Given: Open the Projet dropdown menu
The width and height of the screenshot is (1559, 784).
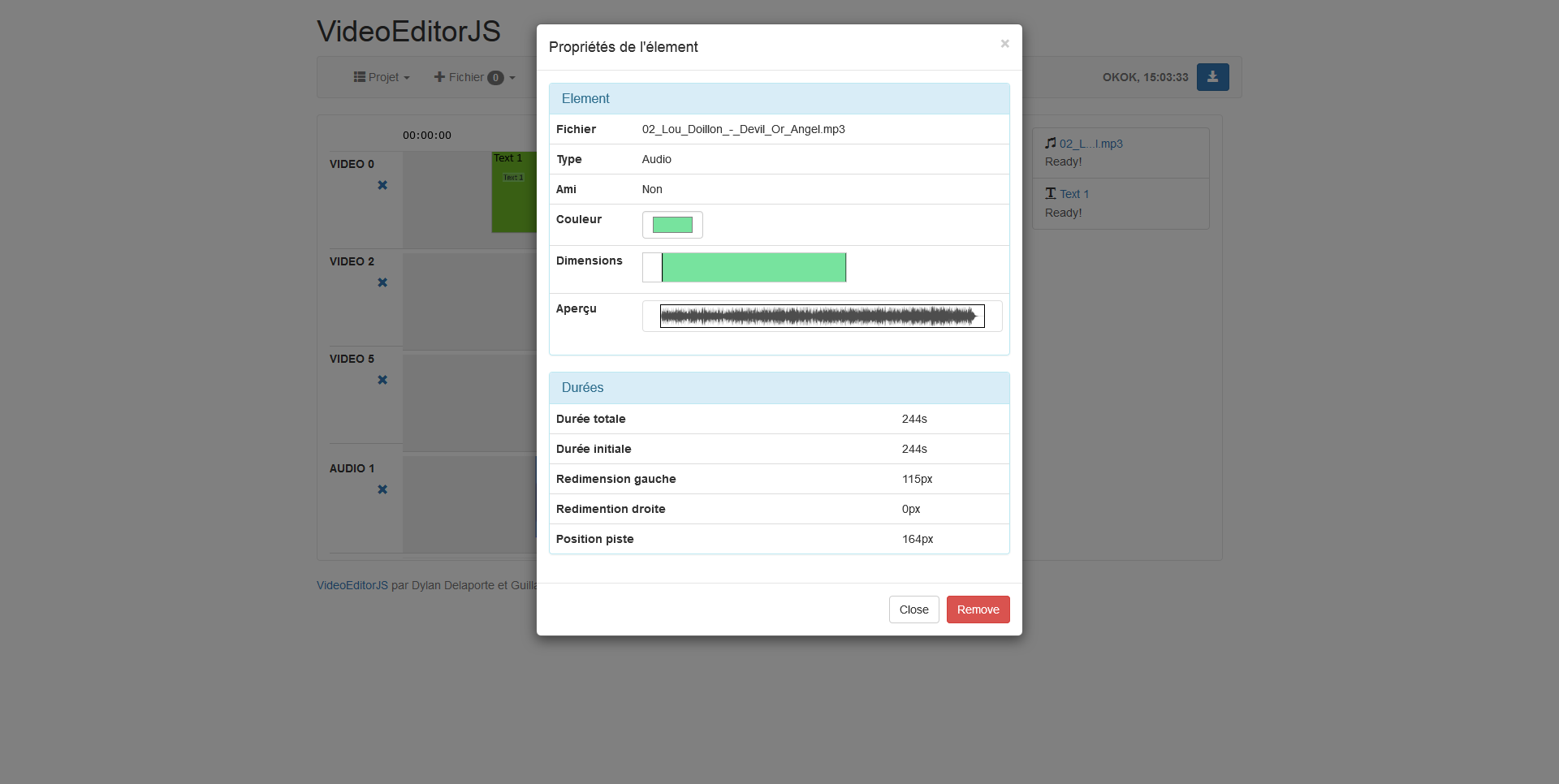Looking at the screenshot, I should [382, 77].
